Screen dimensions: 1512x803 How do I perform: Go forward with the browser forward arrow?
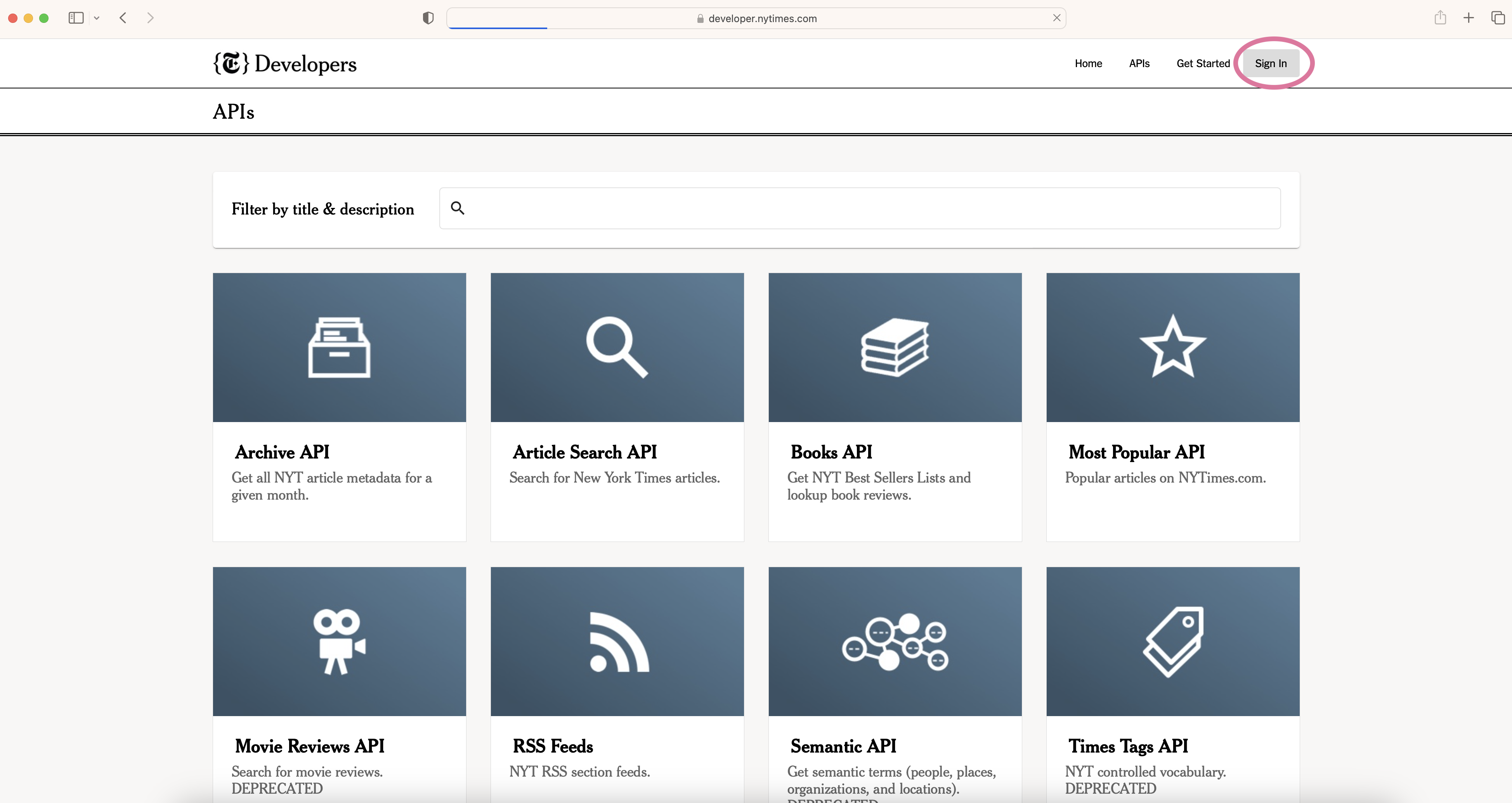pyautogui.click(x=150, y=17)
